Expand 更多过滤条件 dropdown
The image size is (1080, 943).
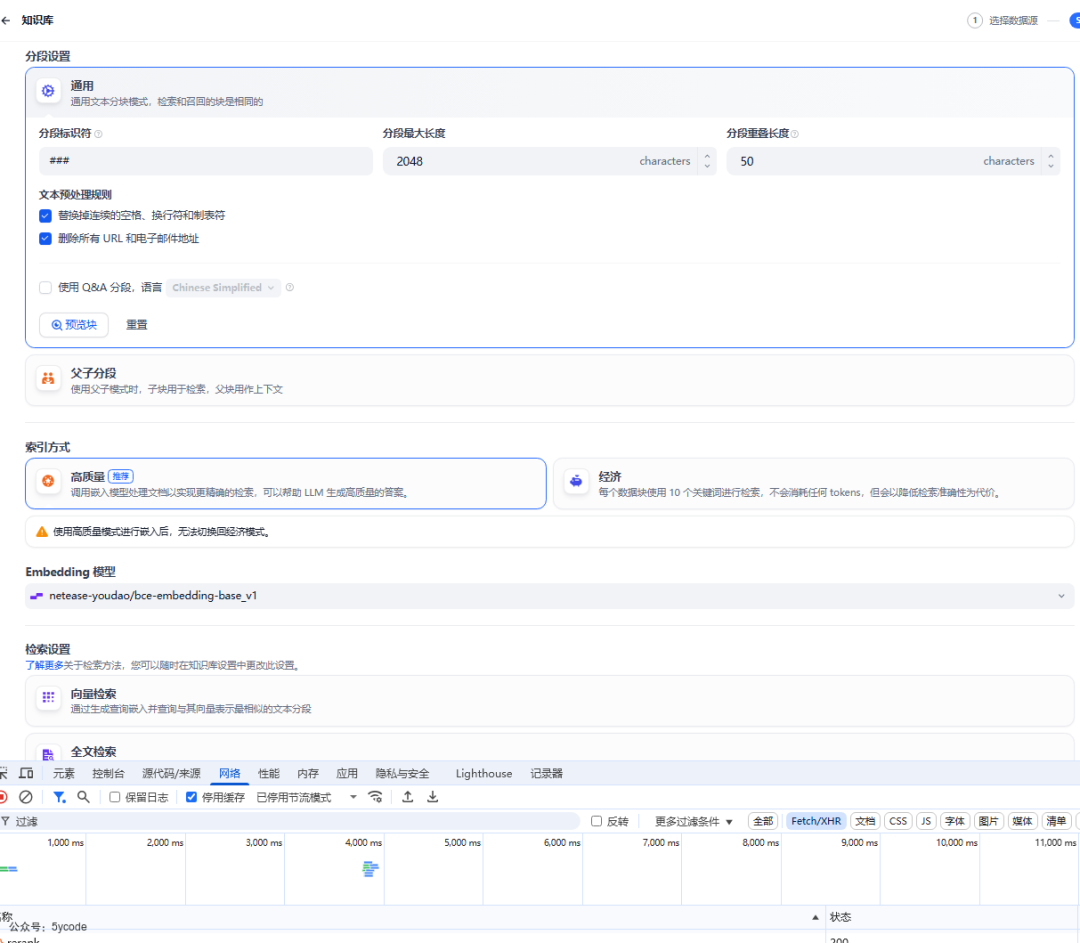click(694, 821)
